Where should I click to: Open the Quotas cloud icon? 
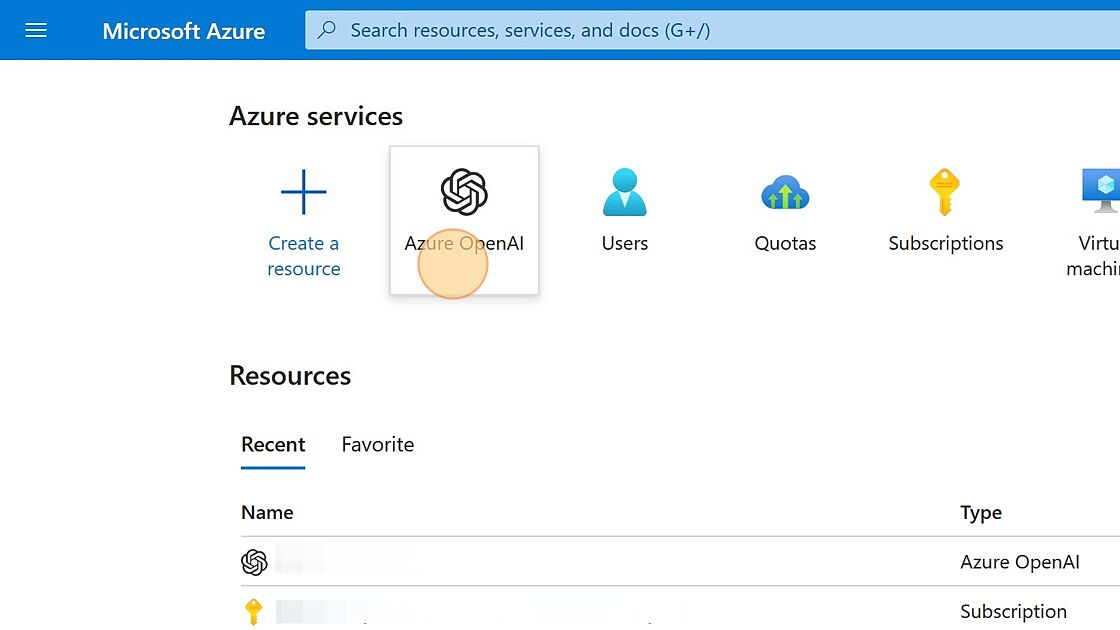785,193
